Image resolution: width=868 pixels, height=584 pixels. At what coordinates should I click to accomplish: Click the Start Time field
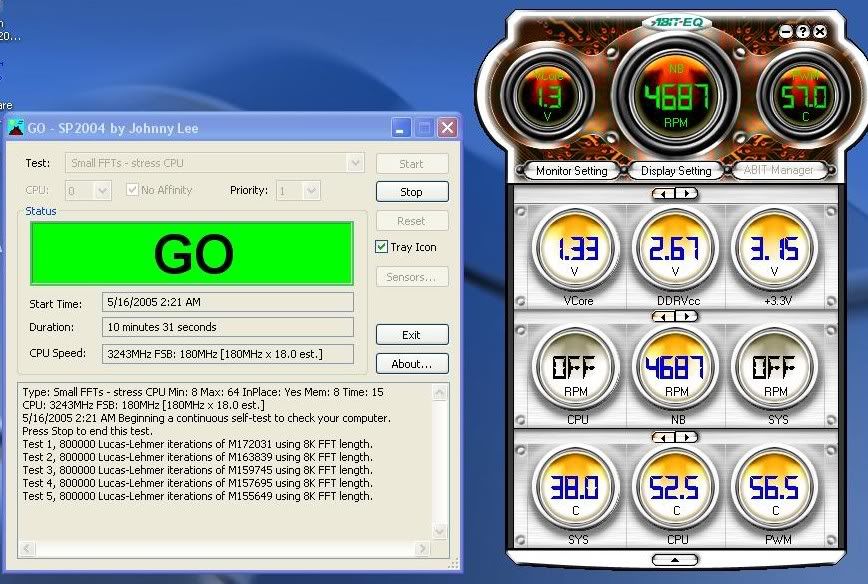tap(228, 302)
